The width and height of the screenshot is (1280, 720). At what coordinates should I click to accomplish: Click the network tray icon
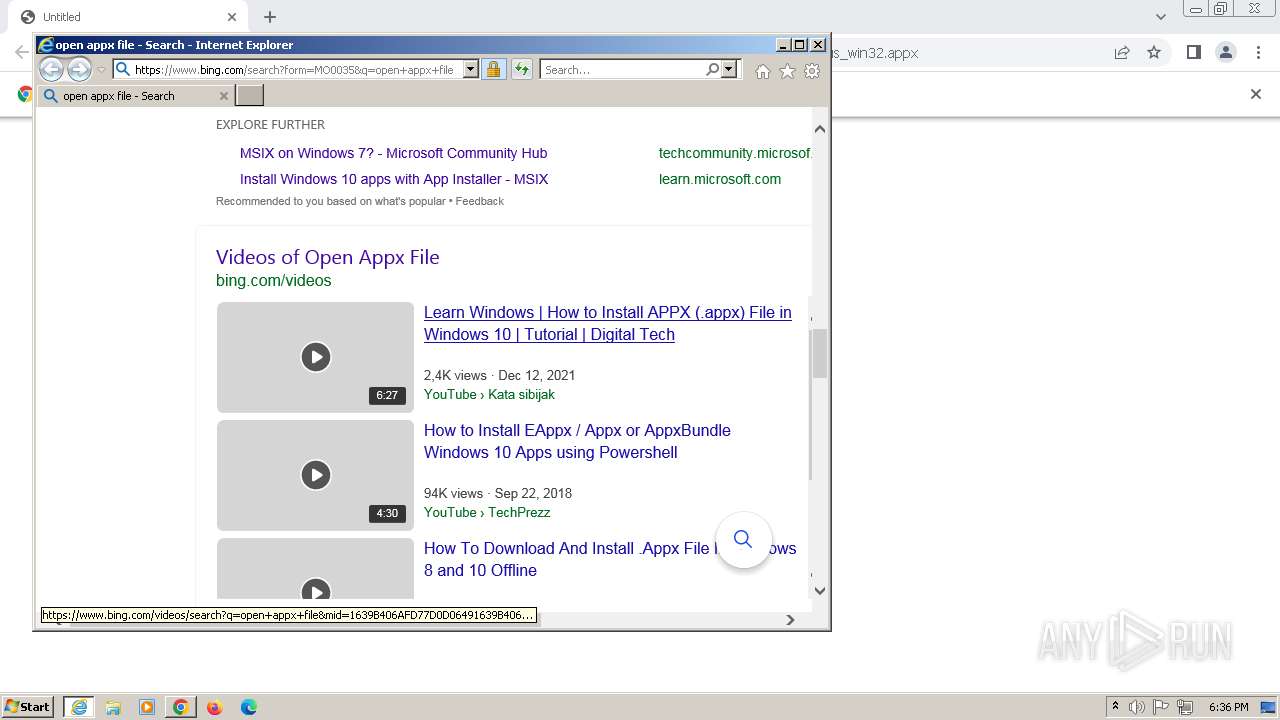coord(1186,707)
